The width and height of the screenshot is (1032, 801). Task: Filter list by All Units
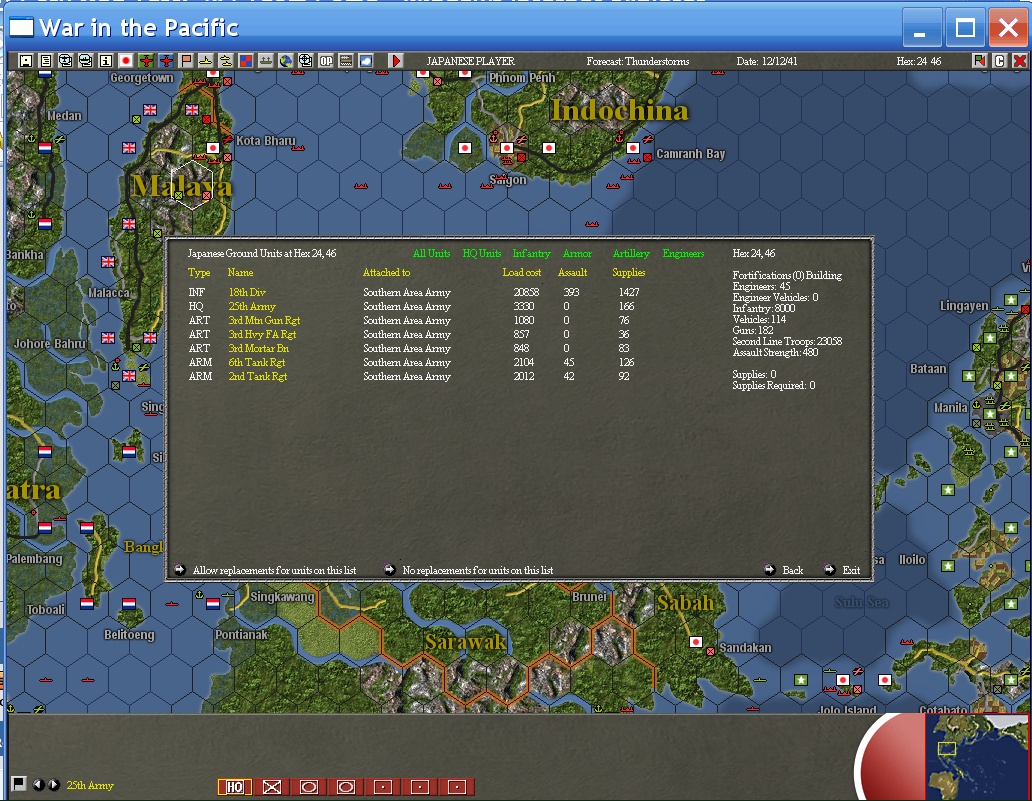click(x=432, y=253)
